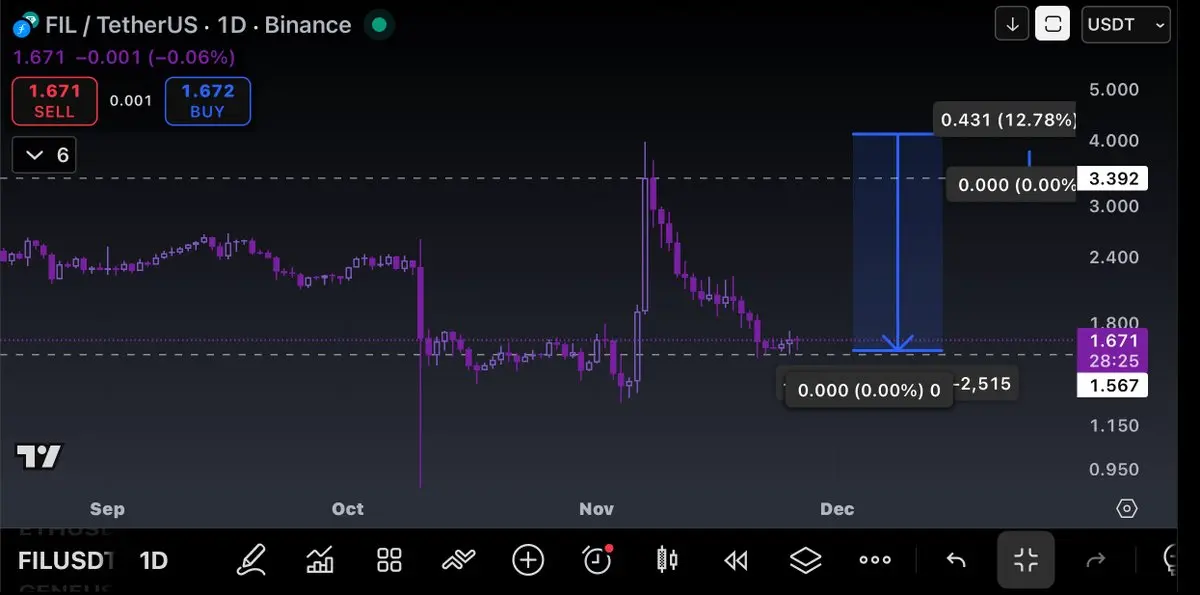Exit fullscreen collapse icon

tap(1026, 559)
